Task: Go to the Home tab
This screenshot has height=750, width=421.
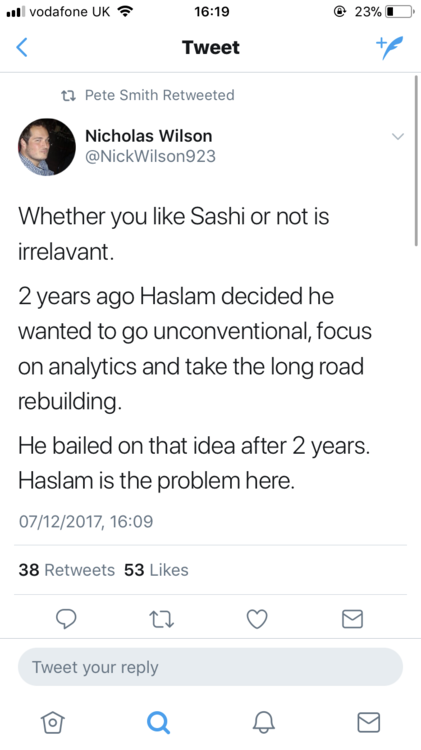Action: point(53,722)
